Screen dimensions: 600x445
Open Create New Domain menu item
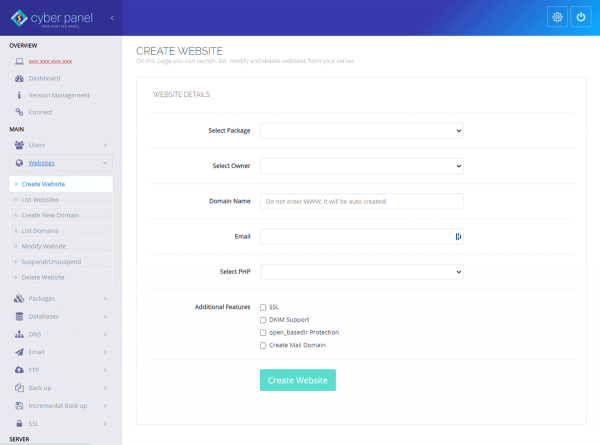pos(61,215)
